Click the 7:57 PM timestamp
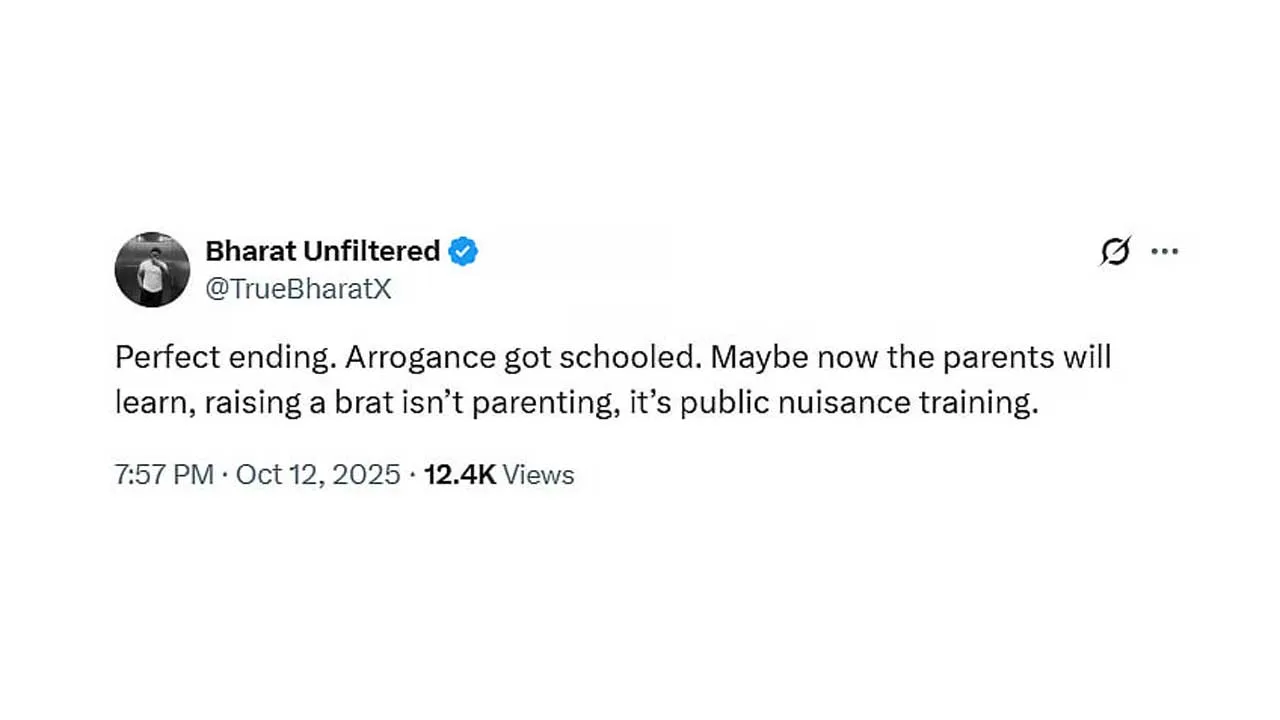Image resolution: width=1280 pixels, height=720 pixels. pos(164,474)
